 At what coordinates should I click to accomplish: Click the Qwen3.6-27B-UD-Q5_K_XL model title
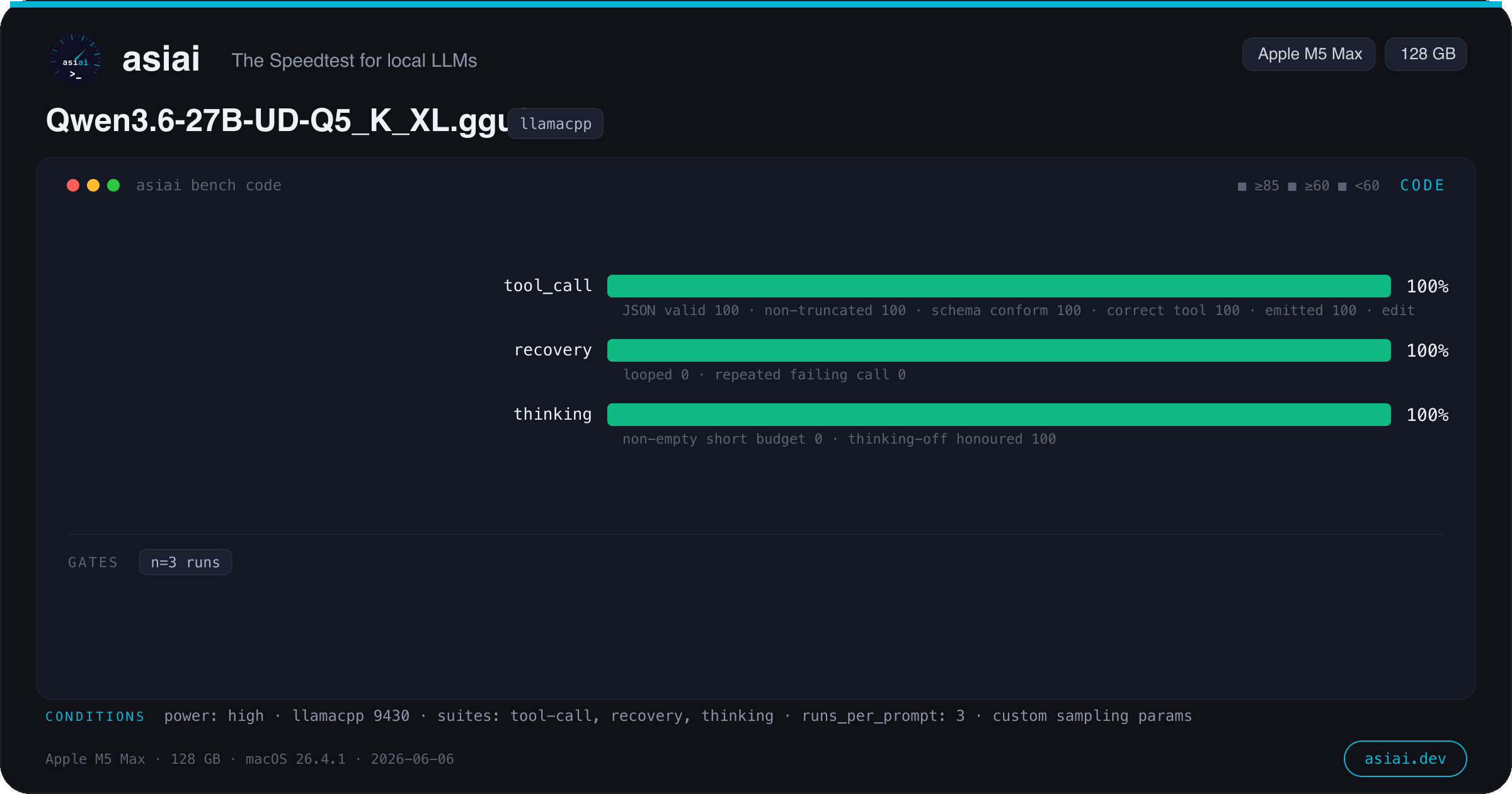pos(277,120)
